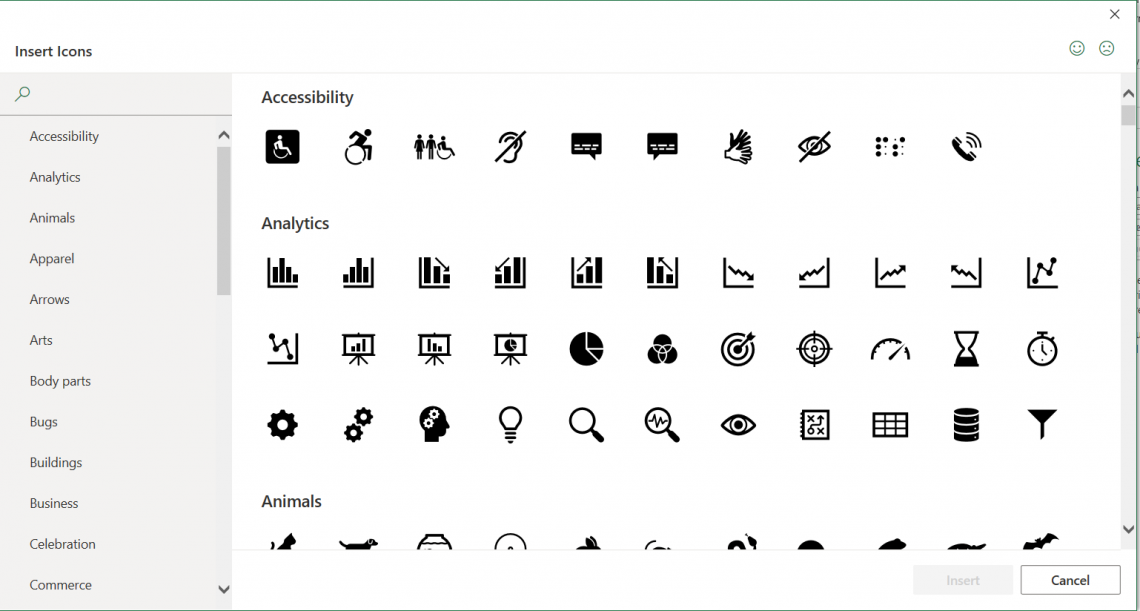Image resolution: width=1140 pixels, height=611 pixels.
Task: Select the database cylinder icon
Action: click(966, 425)
